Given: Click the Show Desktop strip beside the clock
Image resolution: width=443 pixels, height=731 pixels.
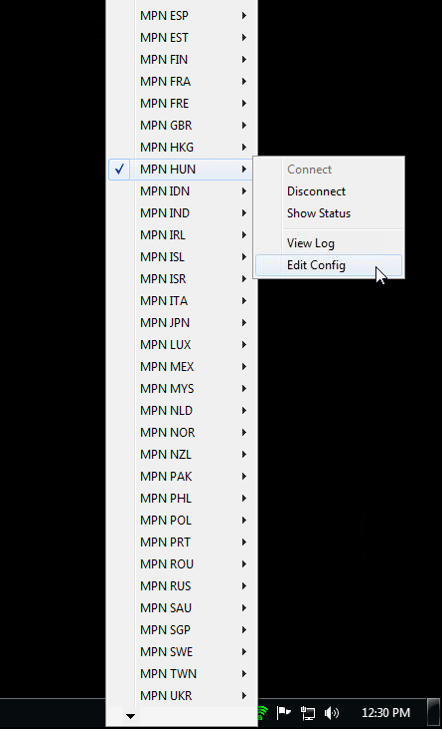Looking at the screenshot, I should pos(434,712).
